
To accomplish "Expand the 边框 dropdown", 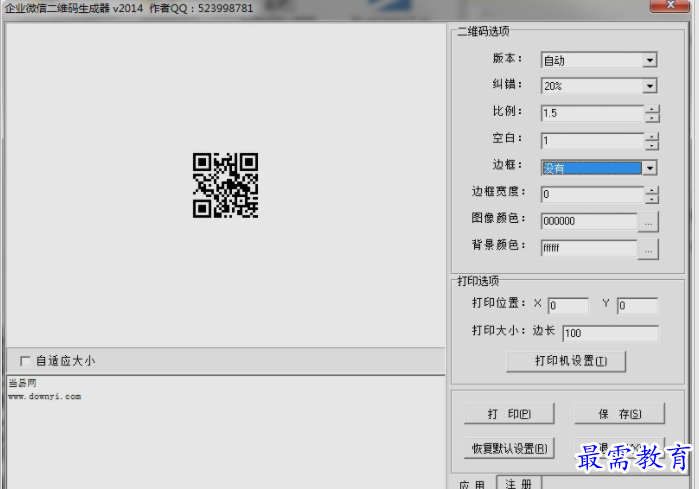I will click(650, 168).
